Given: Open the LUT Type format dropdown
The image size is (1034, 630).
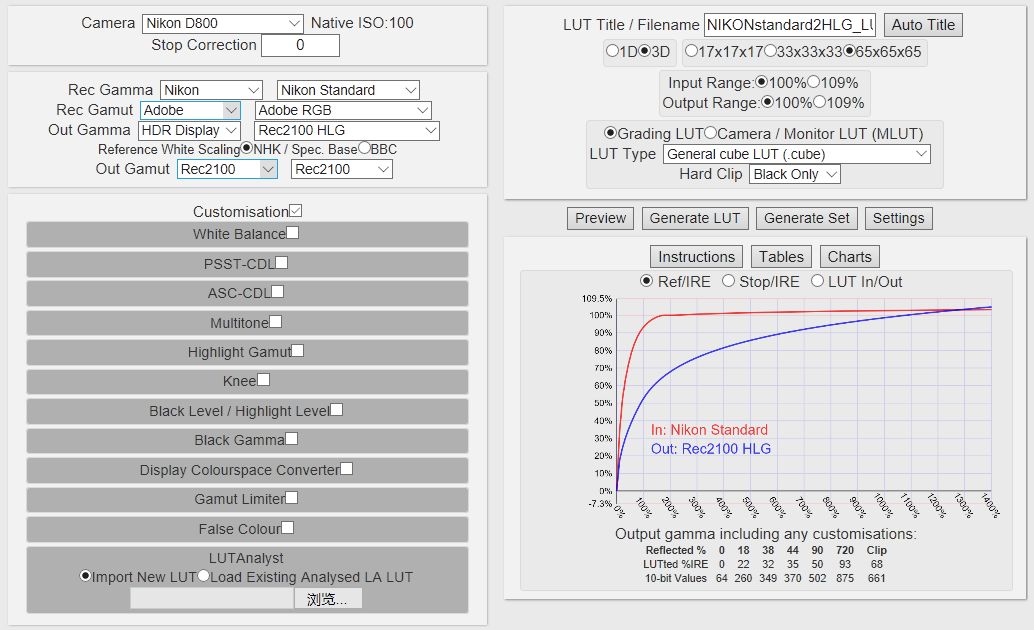Looking at the screenshot, I should pyautogui.click(x=796, y=154).
